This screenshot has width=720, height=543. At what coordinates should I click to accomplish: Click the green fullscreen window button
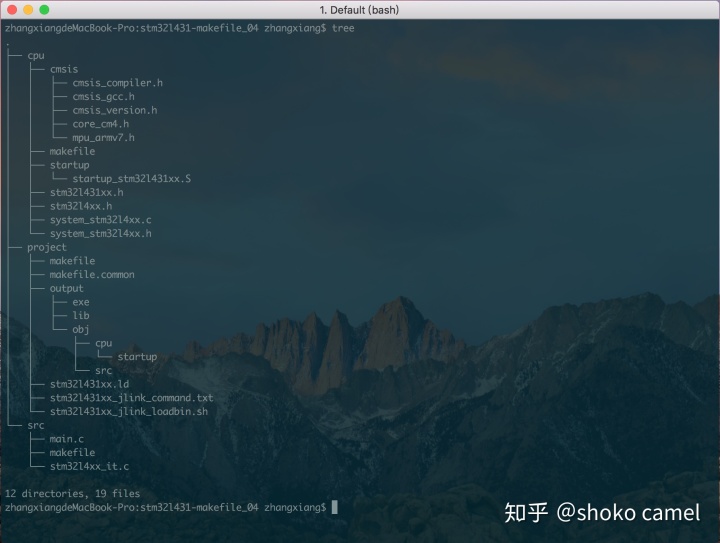click(x=44, y=10)
